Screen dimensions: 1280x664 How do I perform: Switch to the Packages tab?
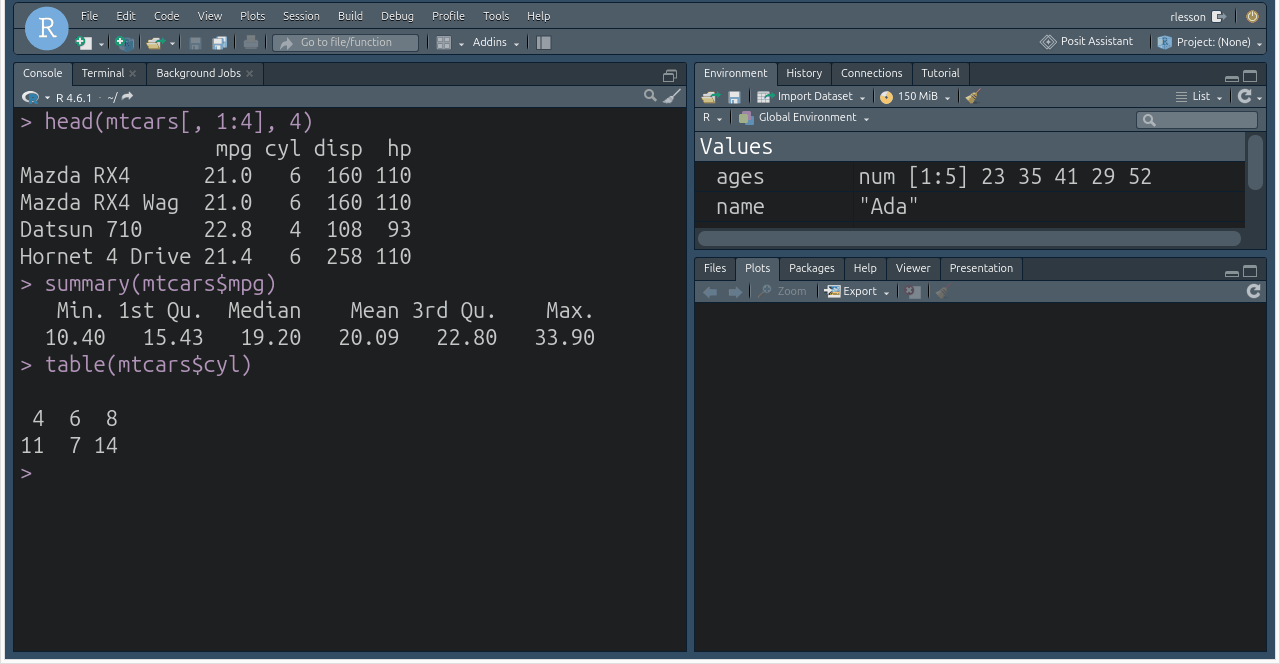point(811,268)
